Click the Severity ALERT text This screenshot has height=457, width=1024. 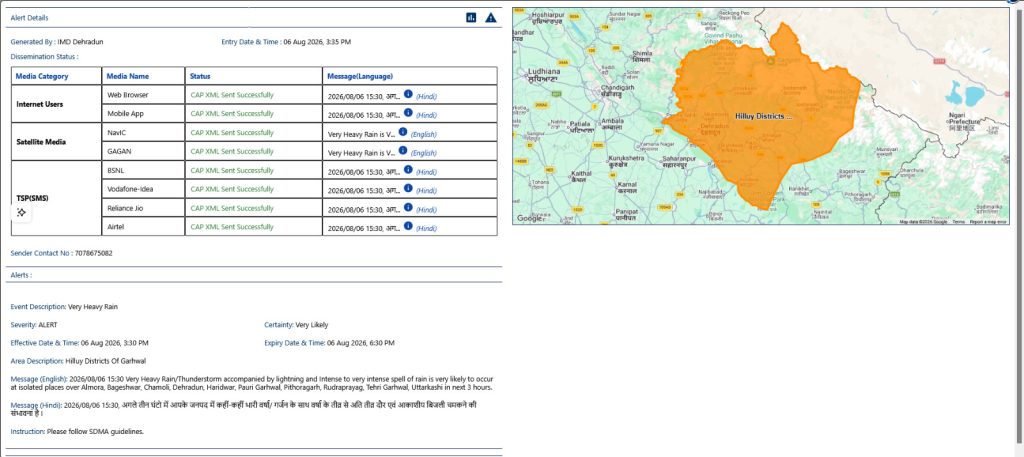(x=34, y=324)
